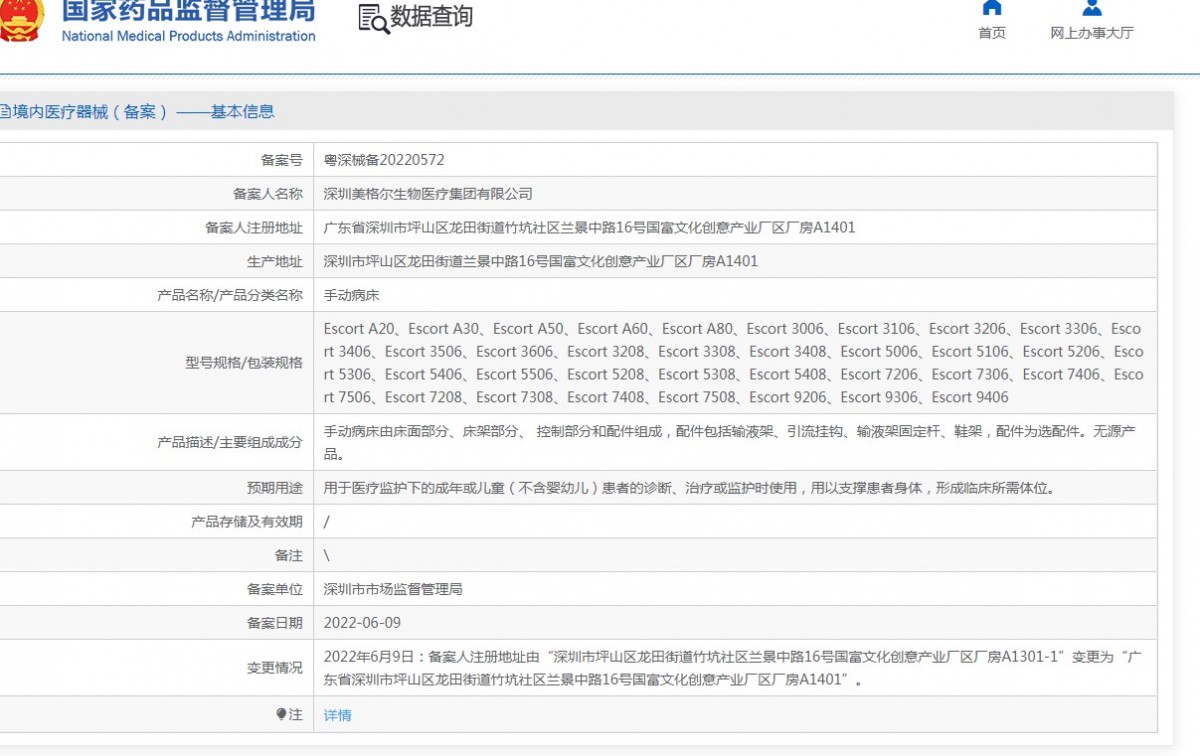Open the 数据查询 search icon

tap(373, 18)
